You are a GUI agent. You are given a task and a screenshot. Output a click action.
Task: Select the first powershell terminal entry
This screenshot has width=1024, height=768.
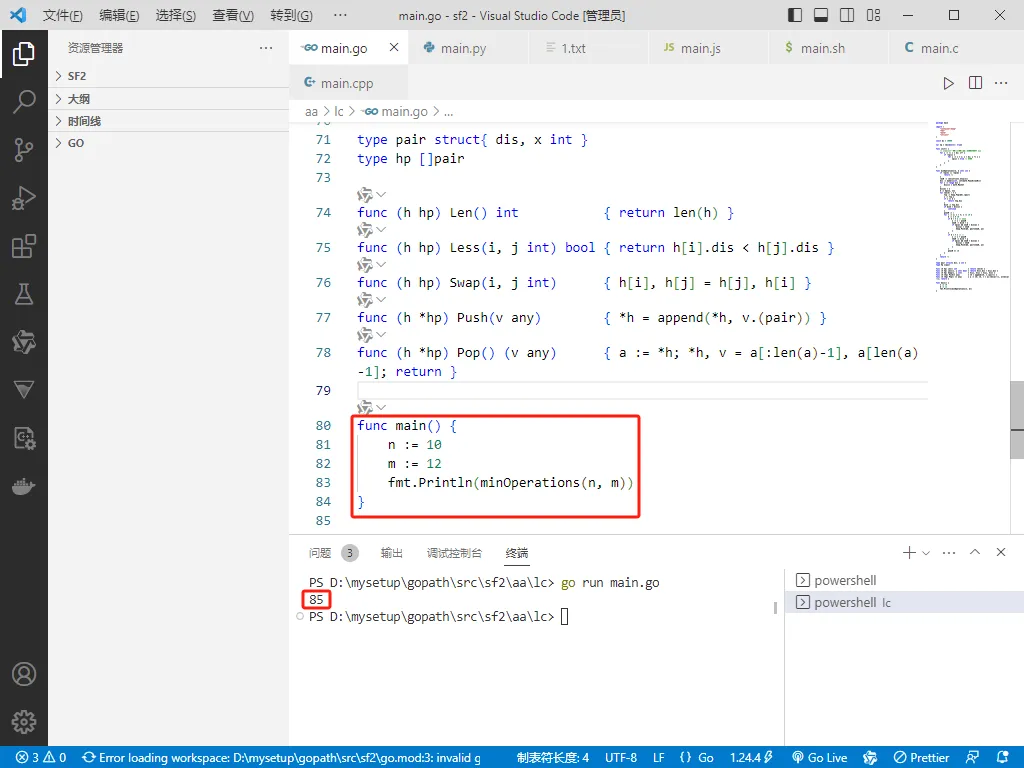pyautogui.click(x=904, y=580)
